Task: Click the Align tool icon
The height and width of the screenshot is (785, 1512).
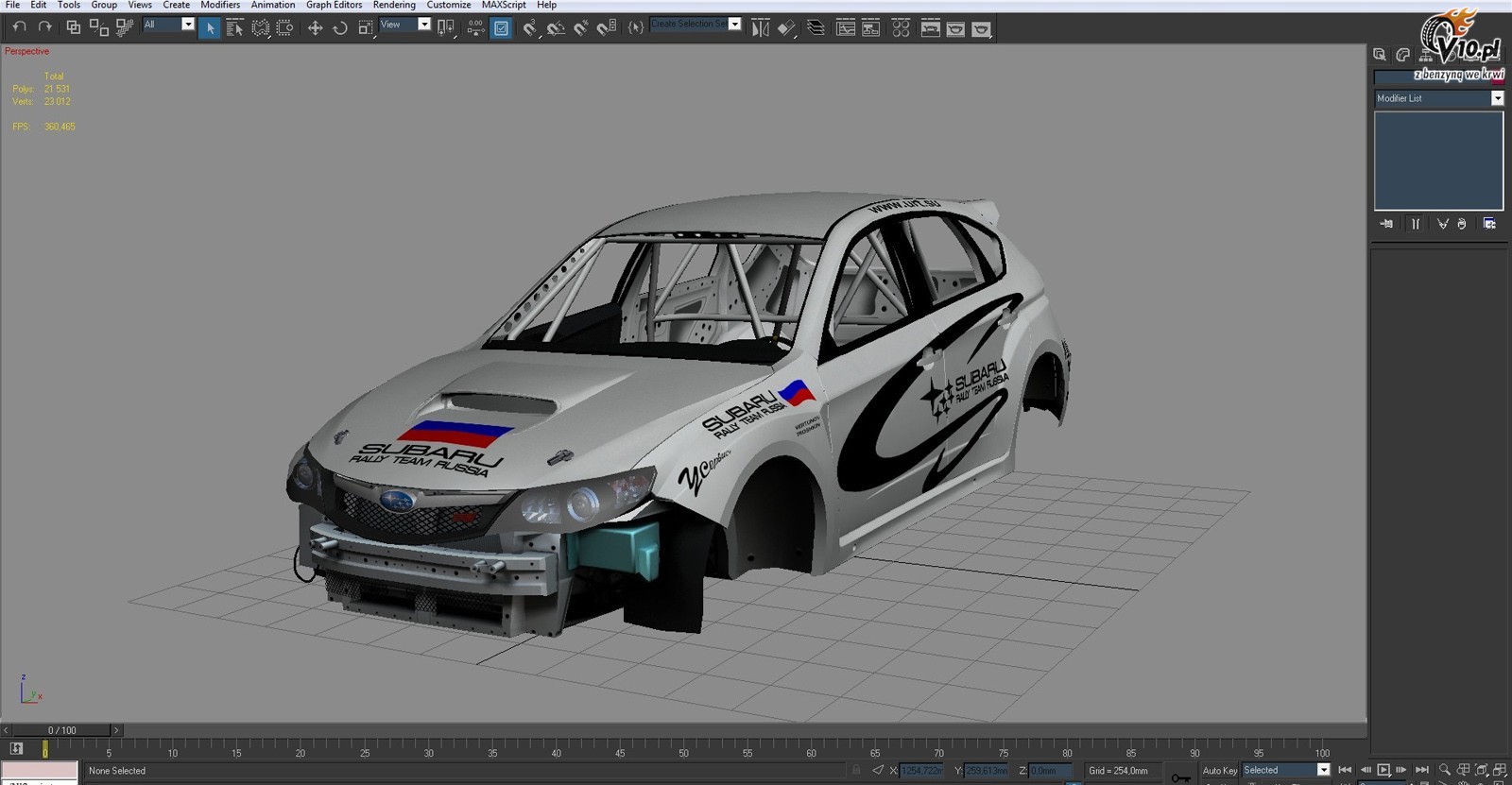Action: click(786, 28)
